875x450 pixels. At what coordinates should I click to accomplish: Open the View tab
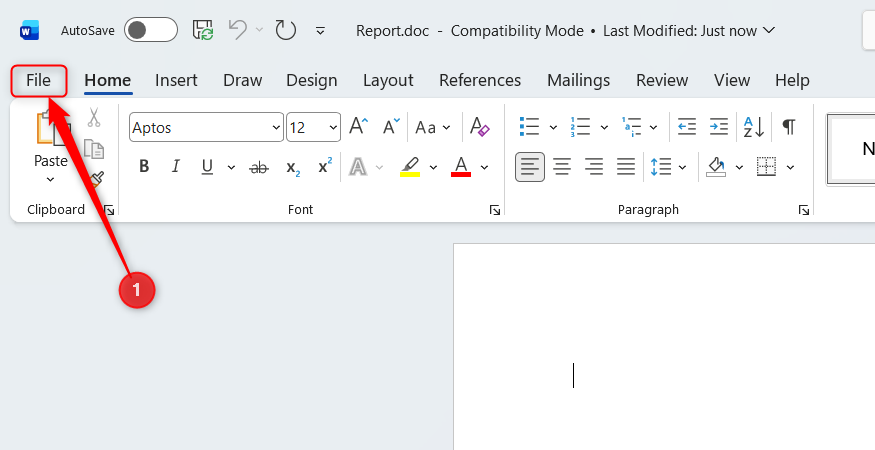(732, 80)
